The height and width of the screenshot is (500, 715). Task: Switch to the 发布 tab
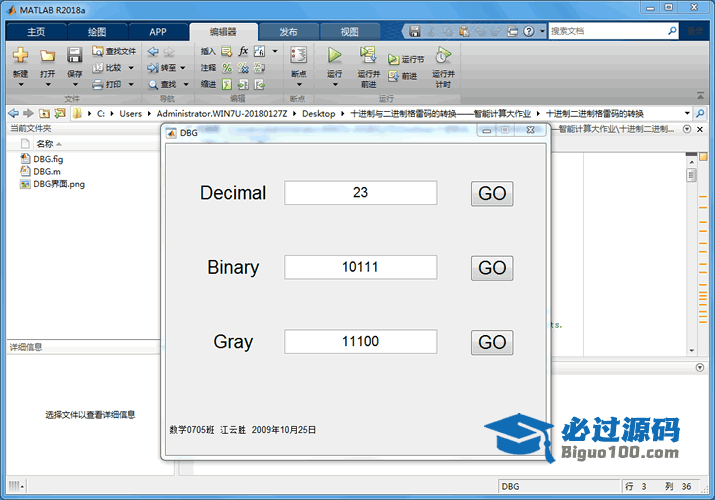point(288,32)
